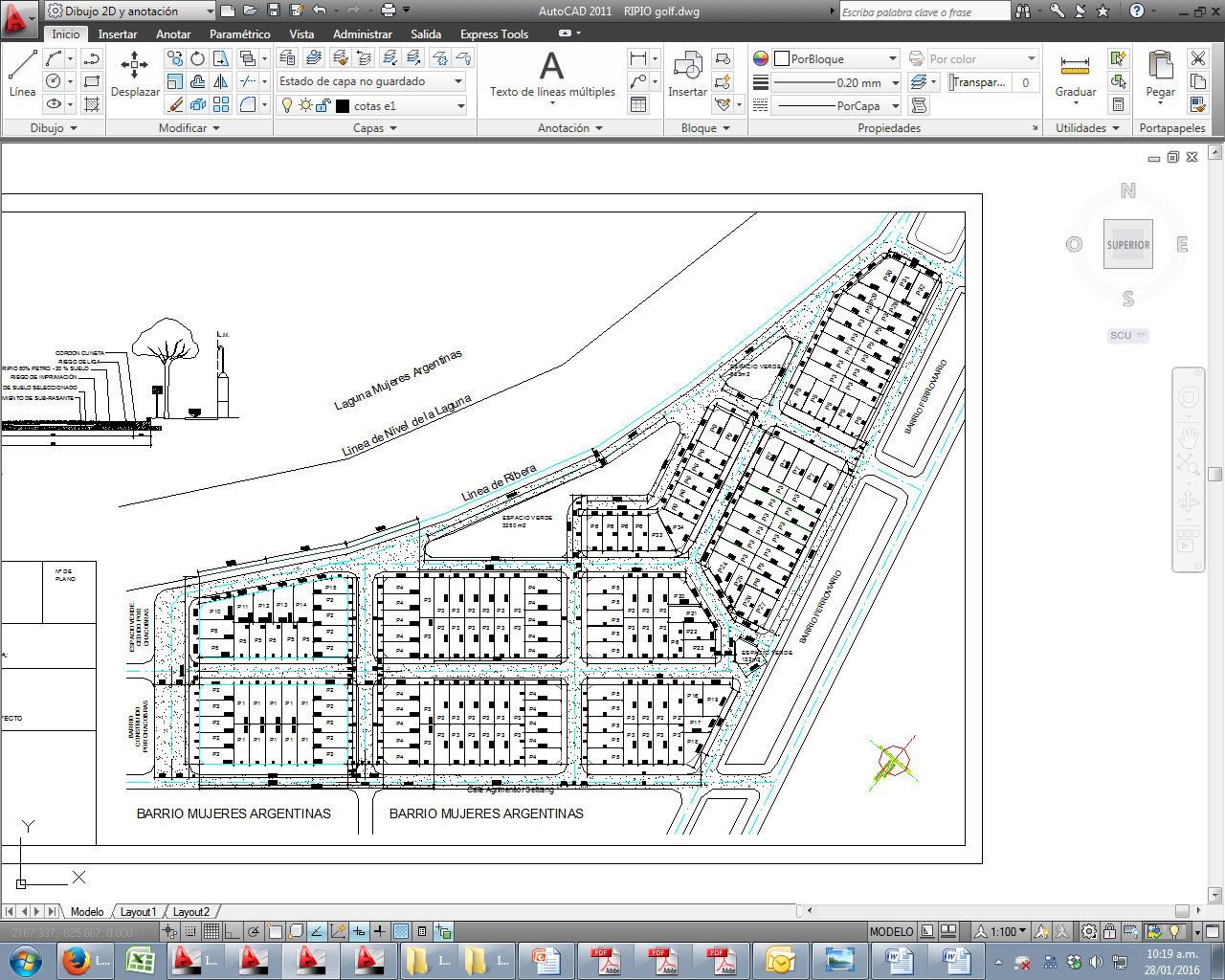Toggle grid display in status bar
The width and height of the screenshot is (1225, 980).
212,931
